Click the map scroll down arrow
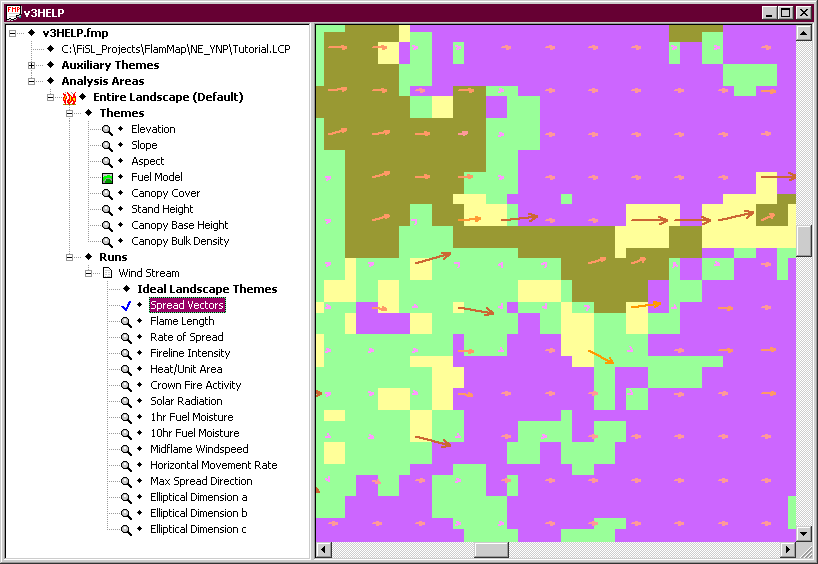Image resolution: width=818 pixels, height=564 pixels. (x=803, y=534)
